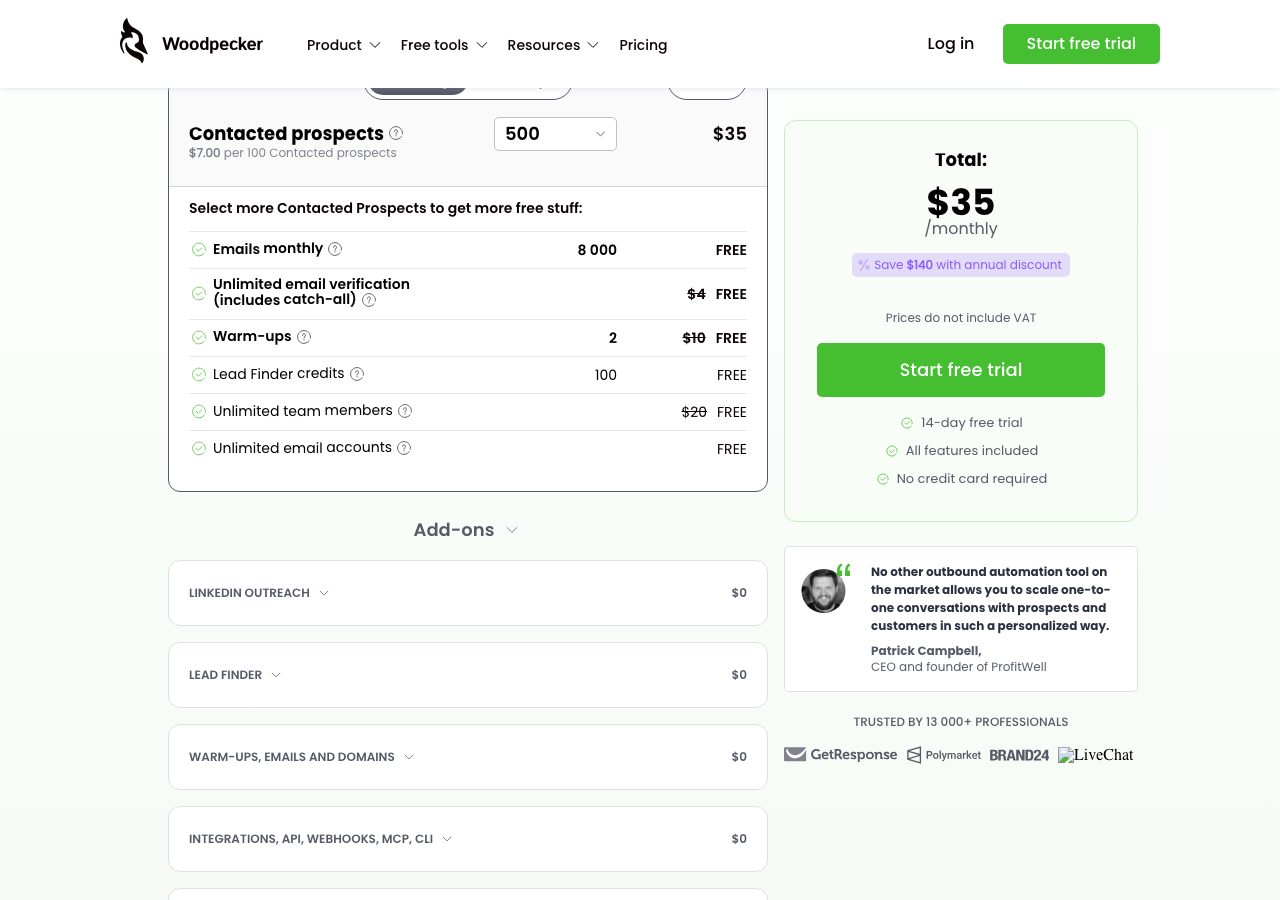Expand Integrations, API, Webhooks, MCP, CLI section

pos(468,839)
